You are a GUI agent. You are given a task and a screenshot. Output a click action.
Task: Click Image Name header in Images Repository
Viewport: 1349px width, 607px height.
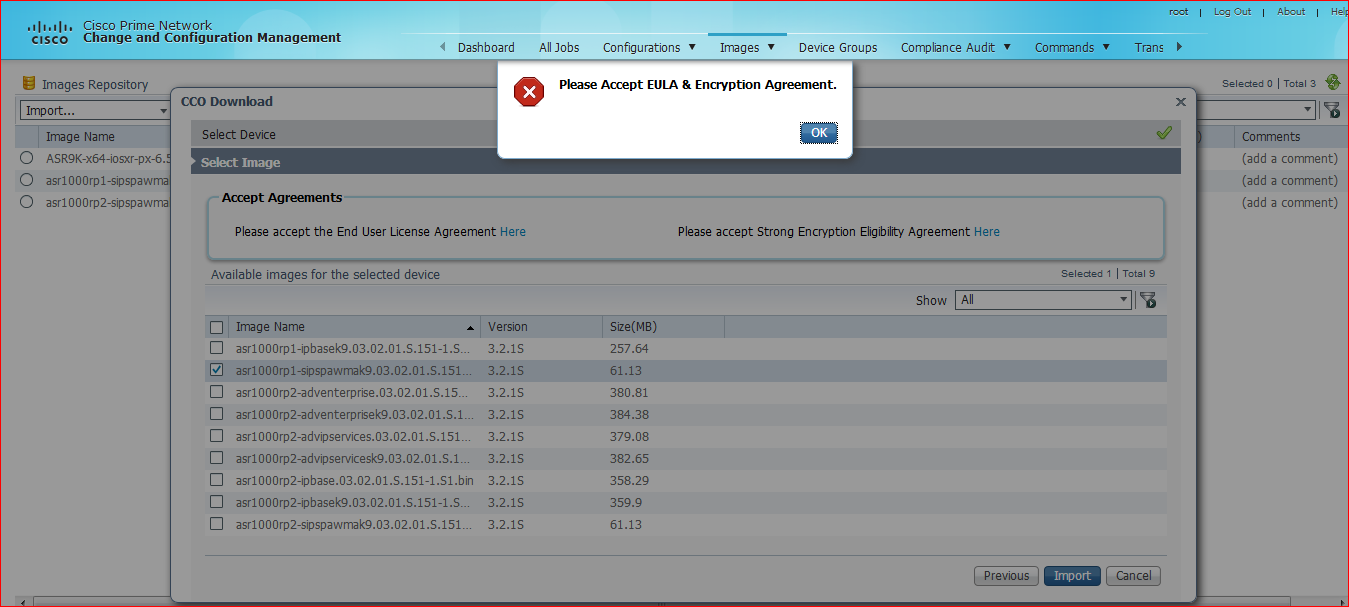click(80, 137)
